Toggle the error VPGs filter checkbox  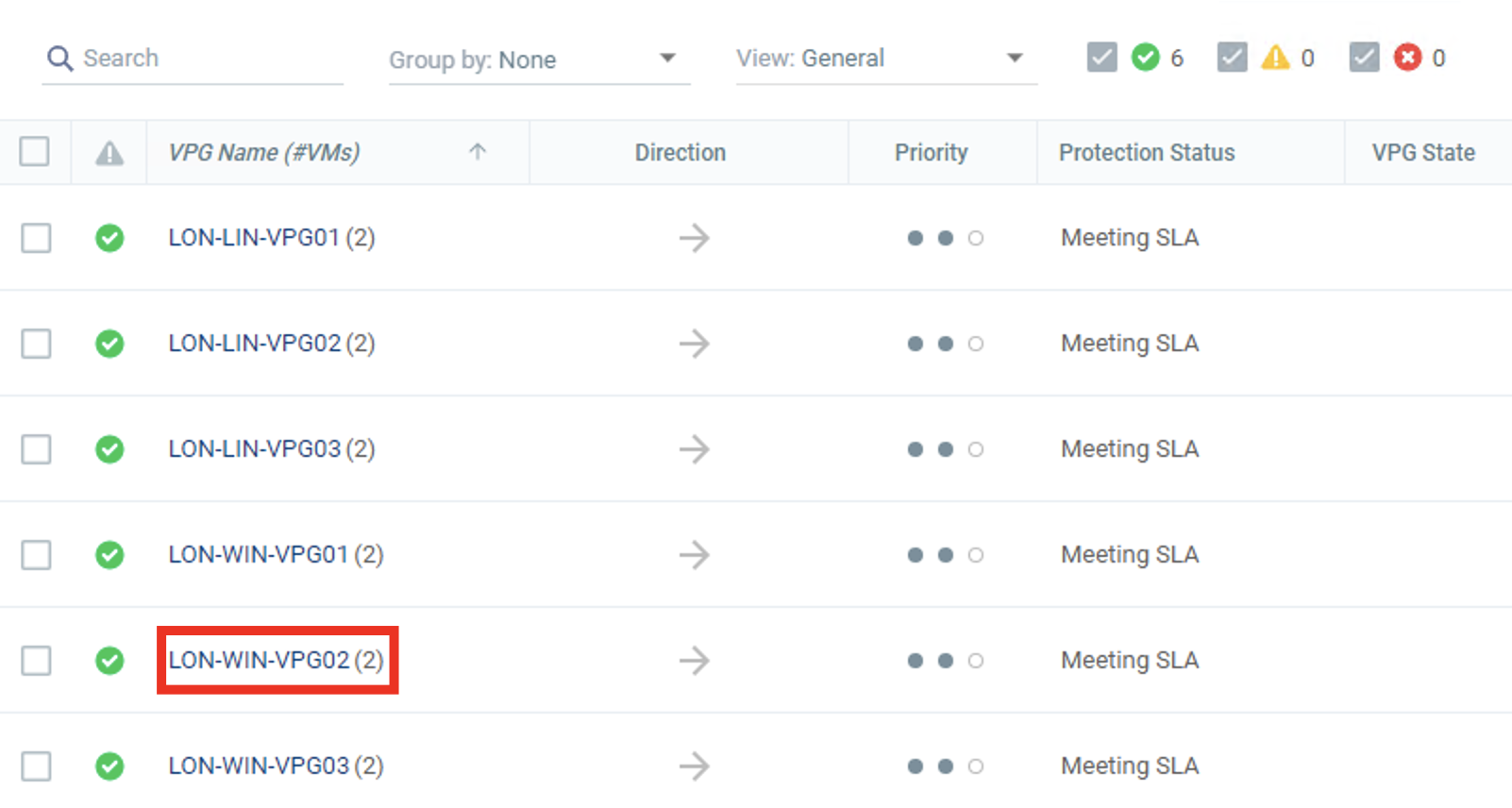[x=1364, y=58]
